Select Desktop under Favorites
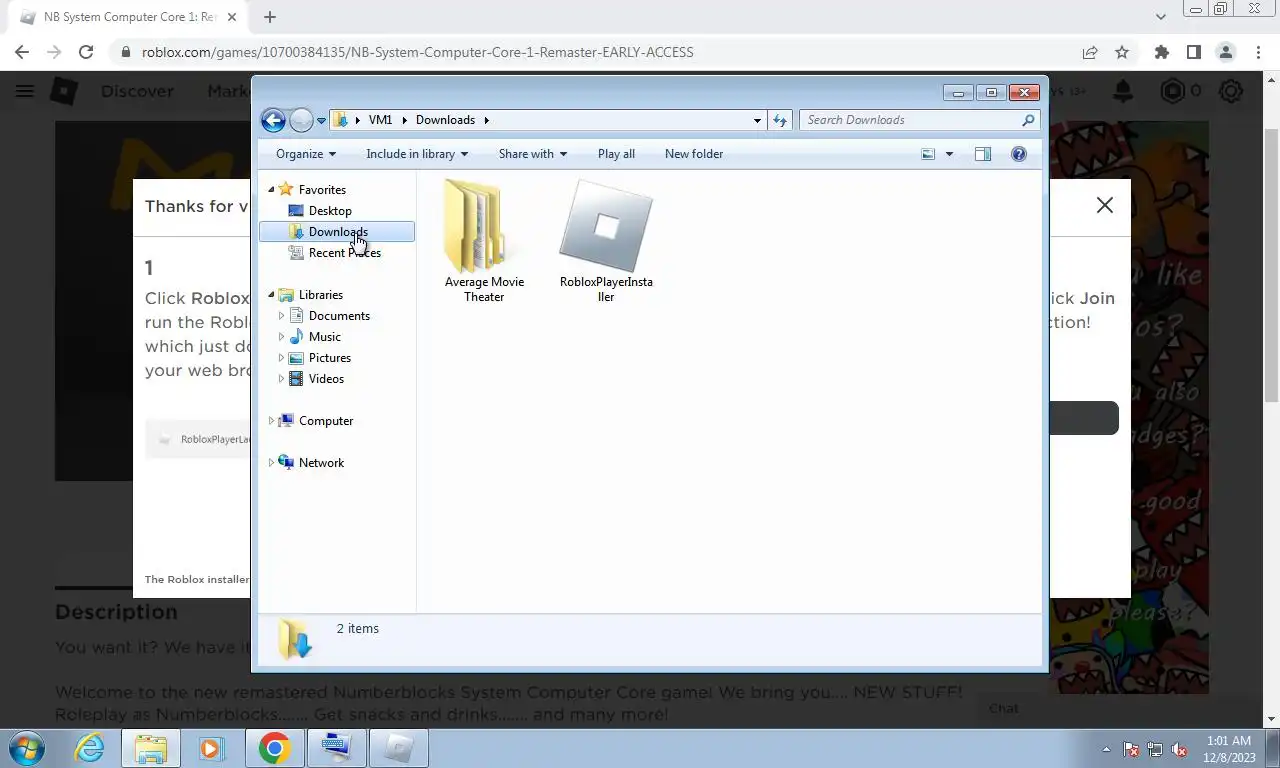The image size is (1280, 768). pyautogui.click(x=330, y=211)
